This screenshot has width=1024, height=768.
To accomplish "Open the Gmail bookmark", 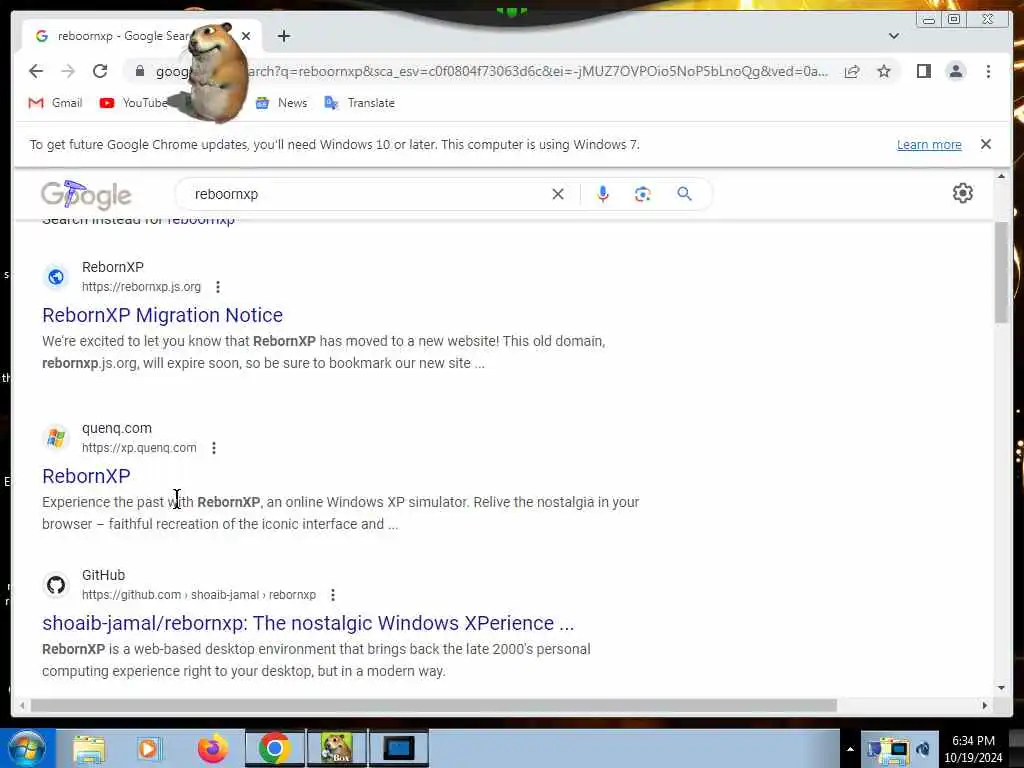I will click(56, 103).
